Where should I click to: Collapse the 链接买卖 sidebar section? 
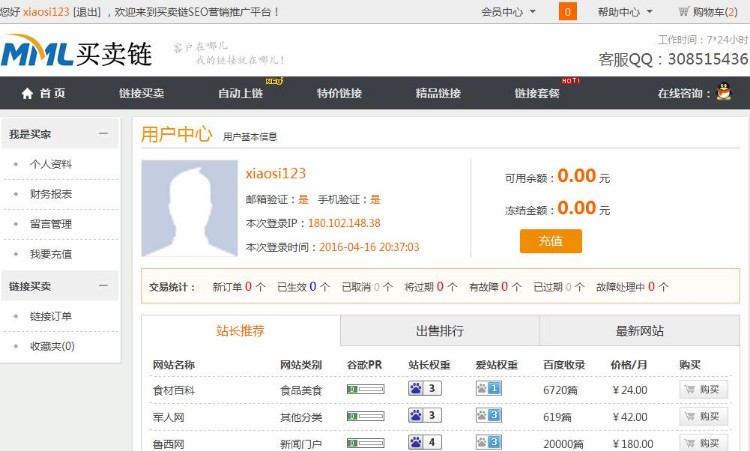pos(103,286)
